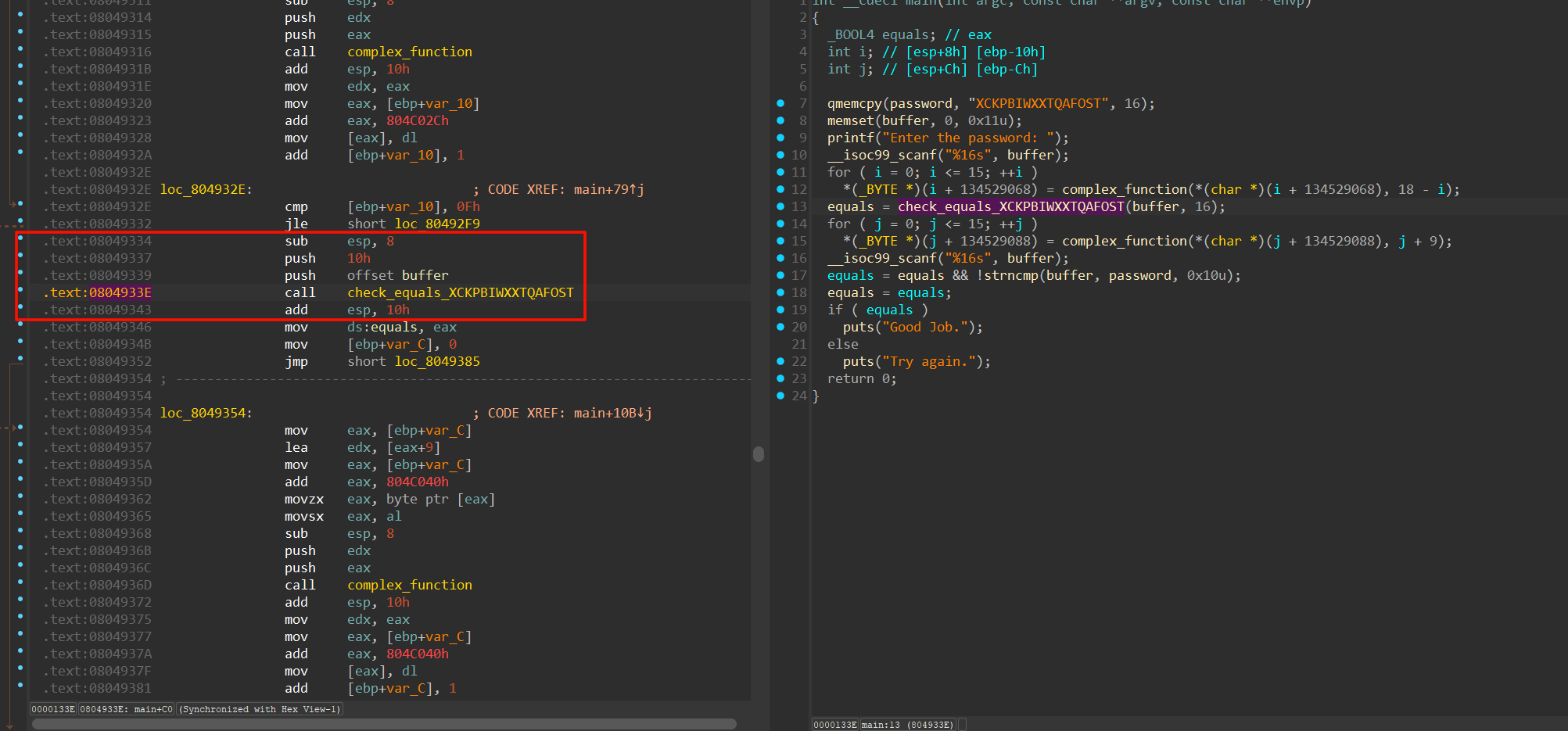Click __isoc99_scanf on pseudocode line 16

tap(881, 258)
